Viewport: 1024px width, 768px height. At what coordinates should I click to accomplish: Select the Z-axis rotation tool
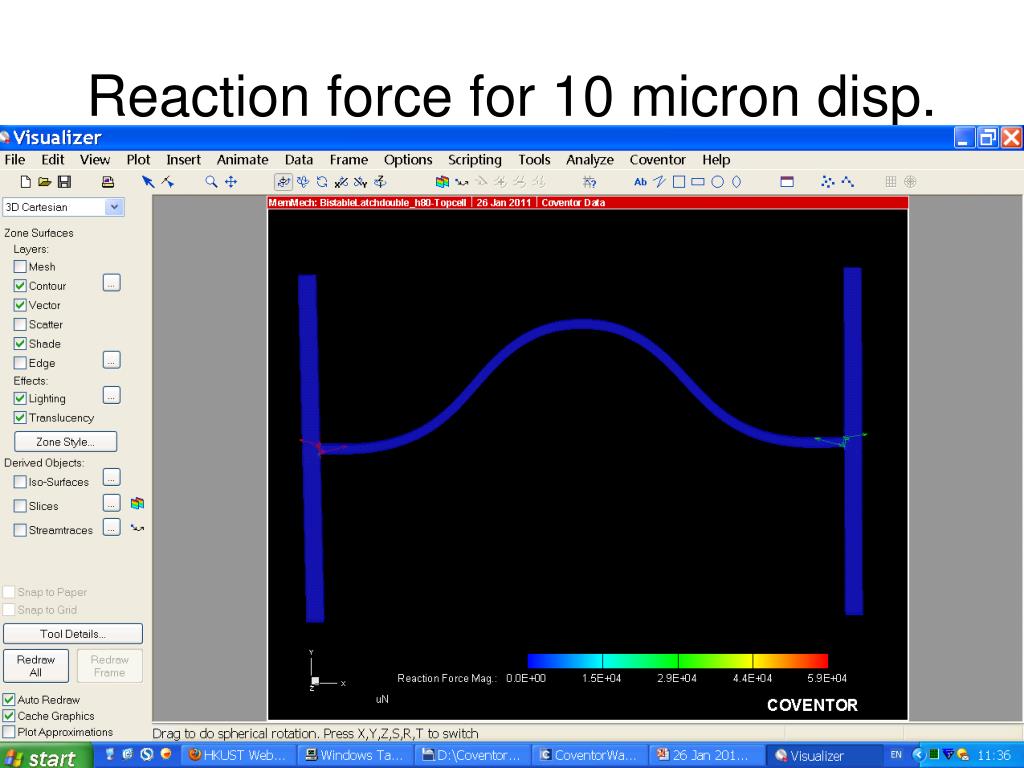pyautogui.click(x=380, y=182)
